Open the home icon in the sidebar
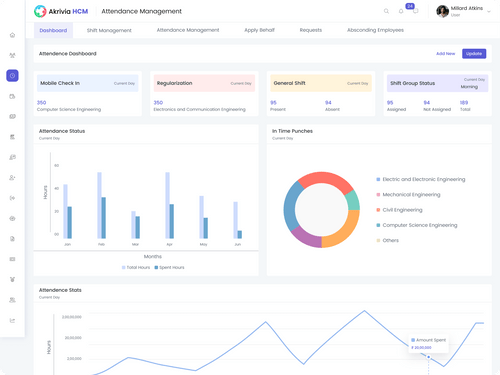This screenshot has height=375, width=500. point(12,35)
